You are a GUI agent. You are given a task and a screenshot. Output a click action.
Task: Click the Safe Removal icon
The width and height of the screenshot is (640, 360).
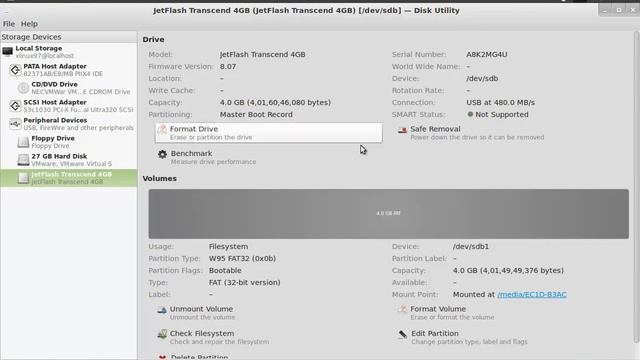click(402, 130)
